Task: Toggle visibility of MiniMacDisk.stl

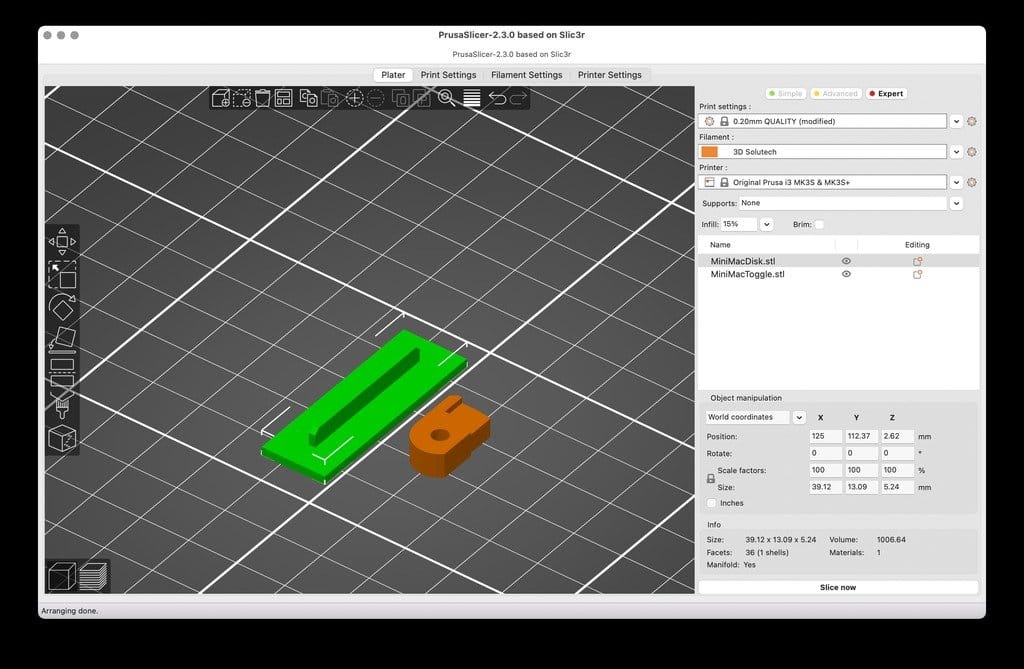Action: point(846,261)
